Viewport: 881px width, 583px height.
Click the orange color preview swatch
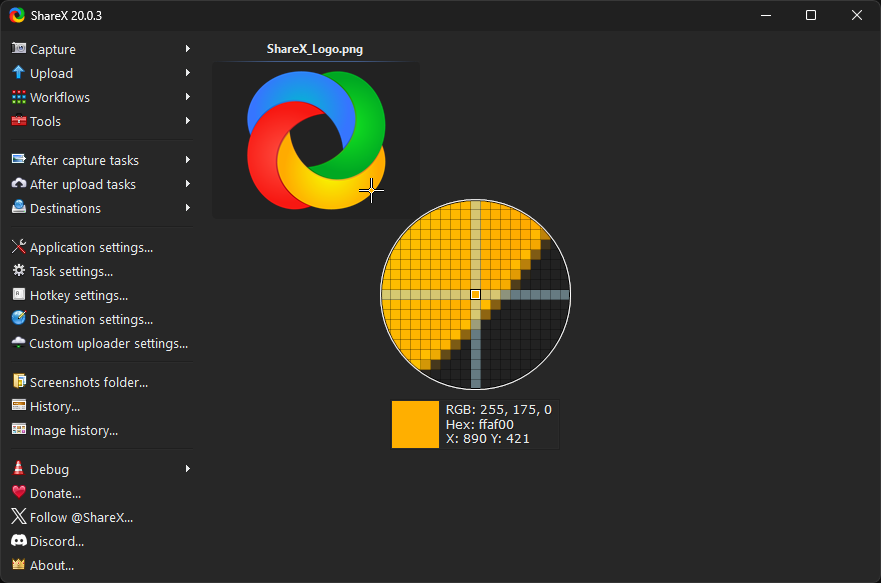coord(415,424)
